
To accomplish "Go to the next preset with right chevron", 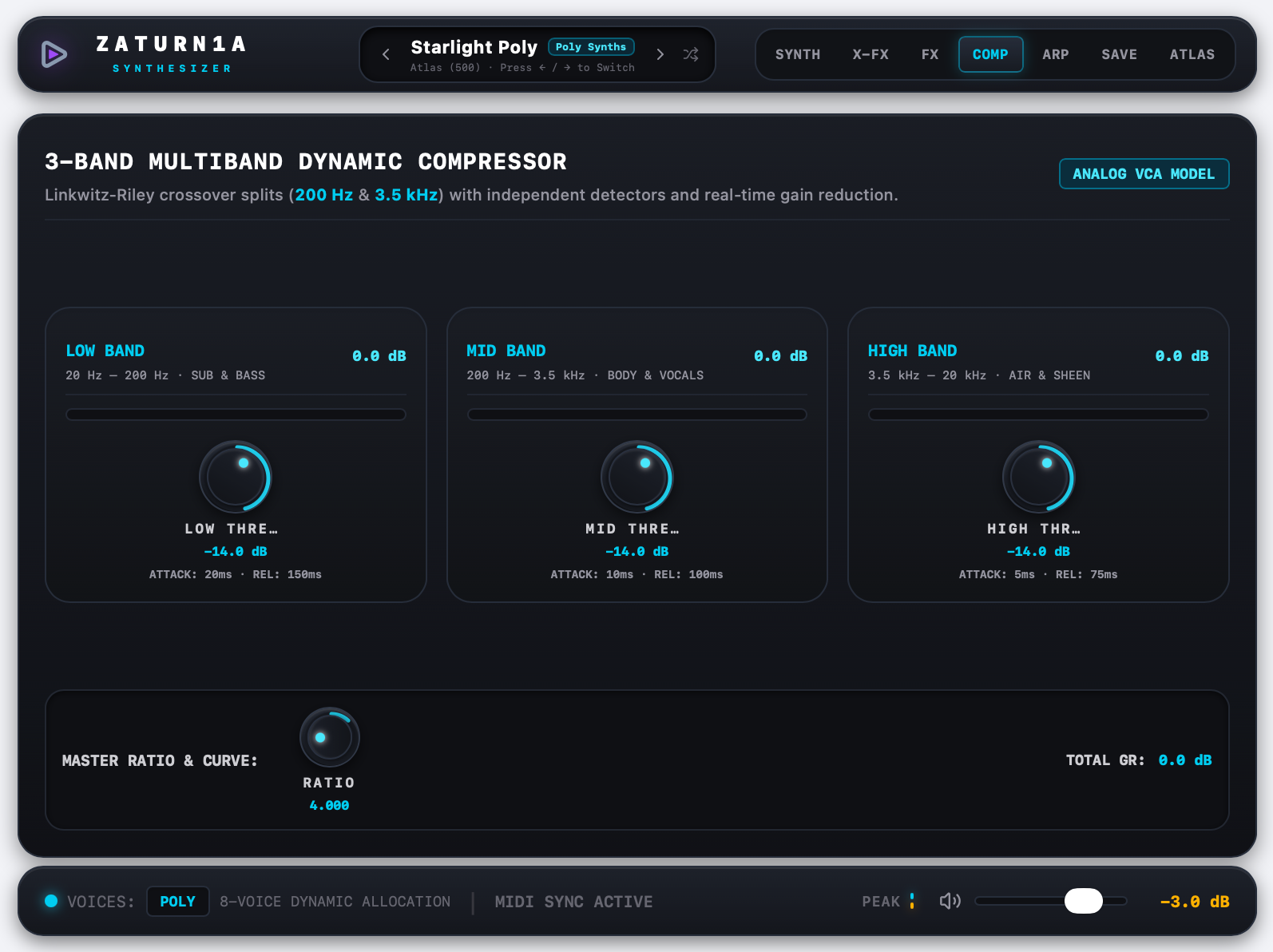I will [x=660, y=54].
